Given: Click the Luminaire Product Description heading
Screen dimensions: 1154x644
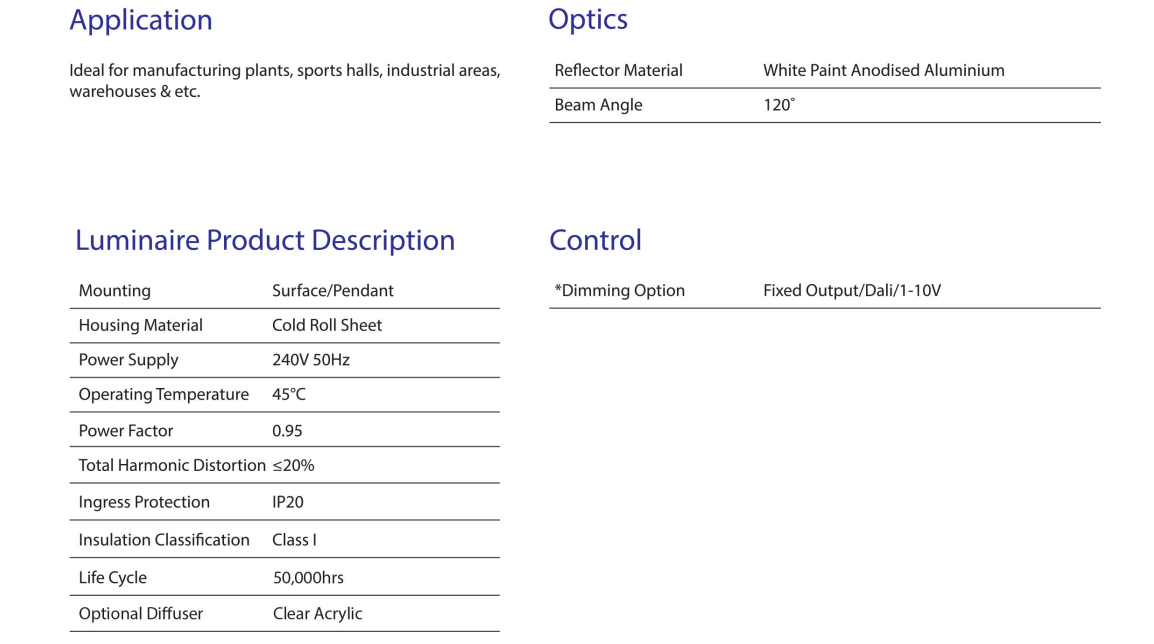Looking at the screenshot, I should click(x=265, y=241).
